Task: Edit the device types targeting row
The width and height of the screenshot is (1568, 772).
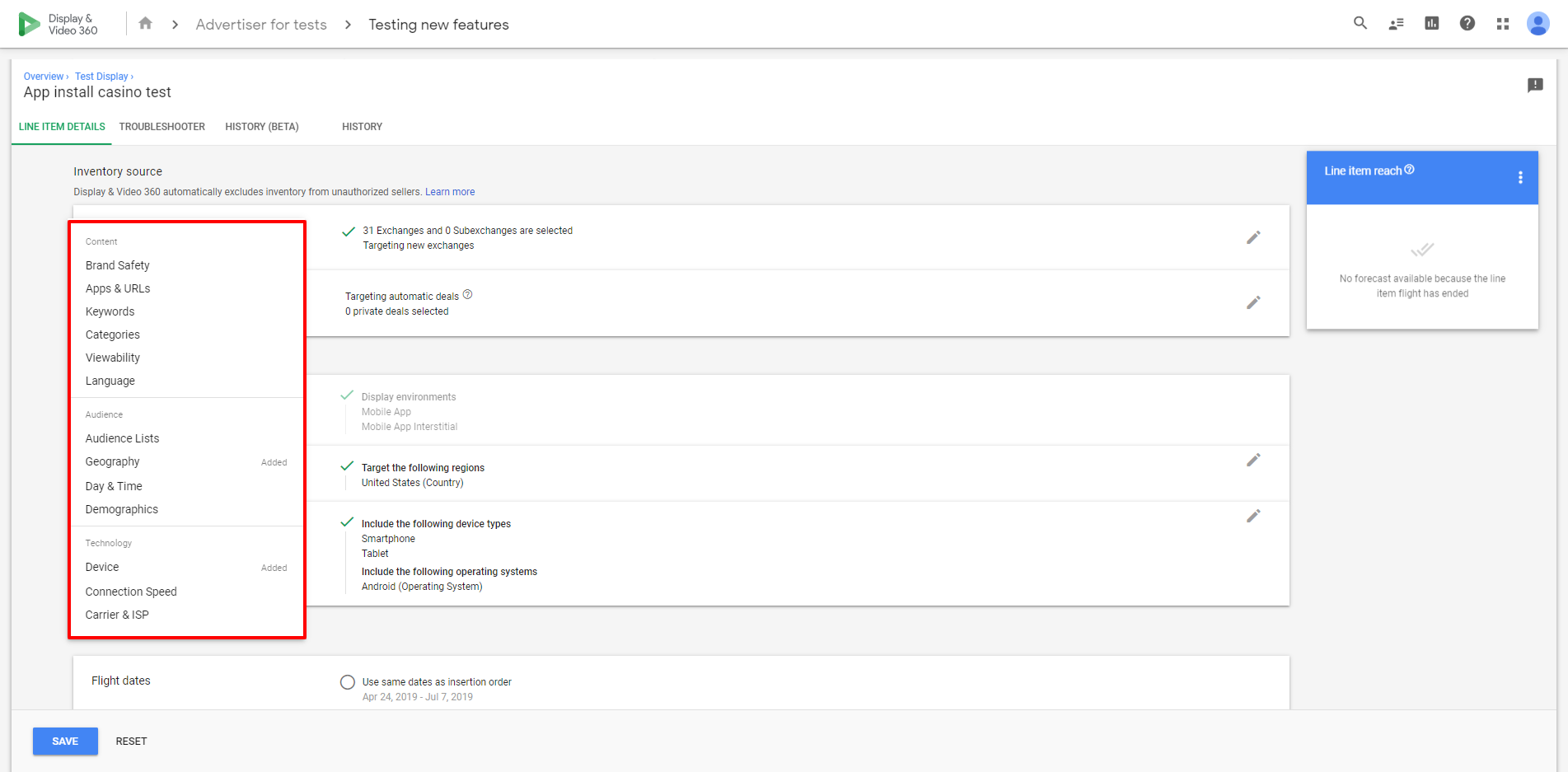Action: 1252,516
